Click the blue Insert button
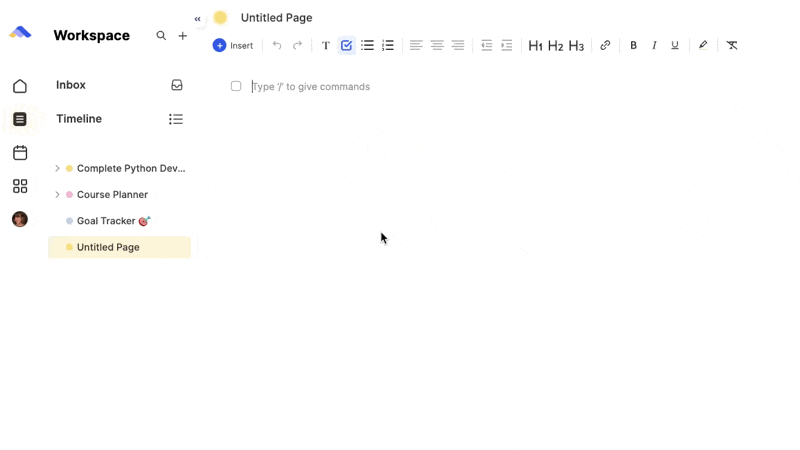Image resolution: width=800 pixels, height=450 pixels. point(233,45)
